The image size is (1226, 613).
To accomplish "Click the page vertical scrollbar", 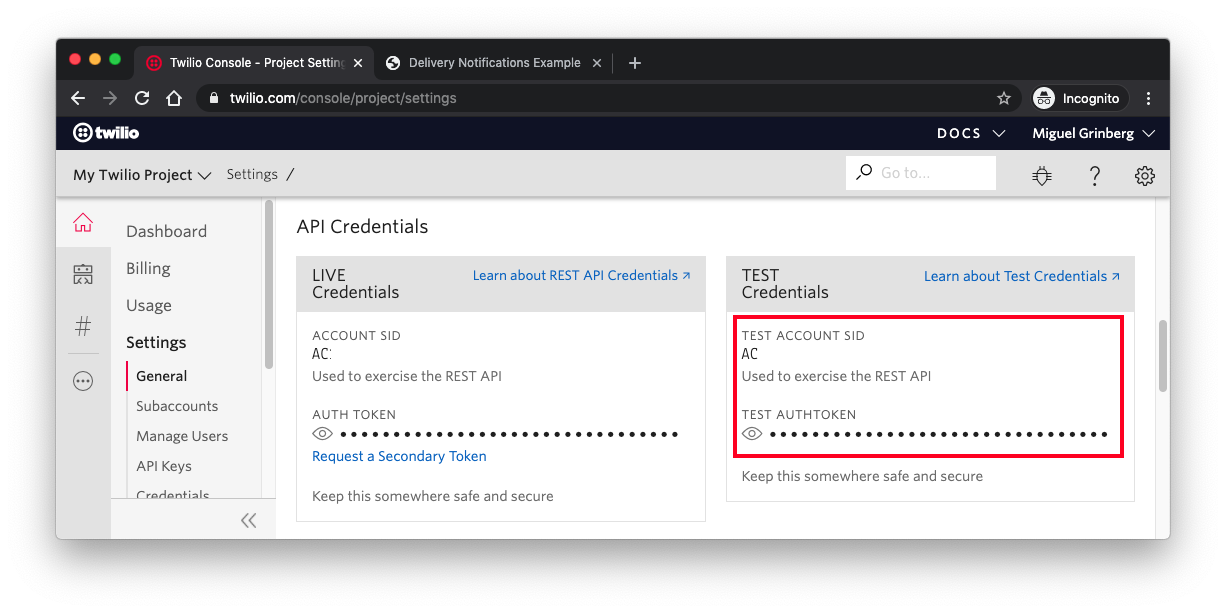I will click(1163, 356).
